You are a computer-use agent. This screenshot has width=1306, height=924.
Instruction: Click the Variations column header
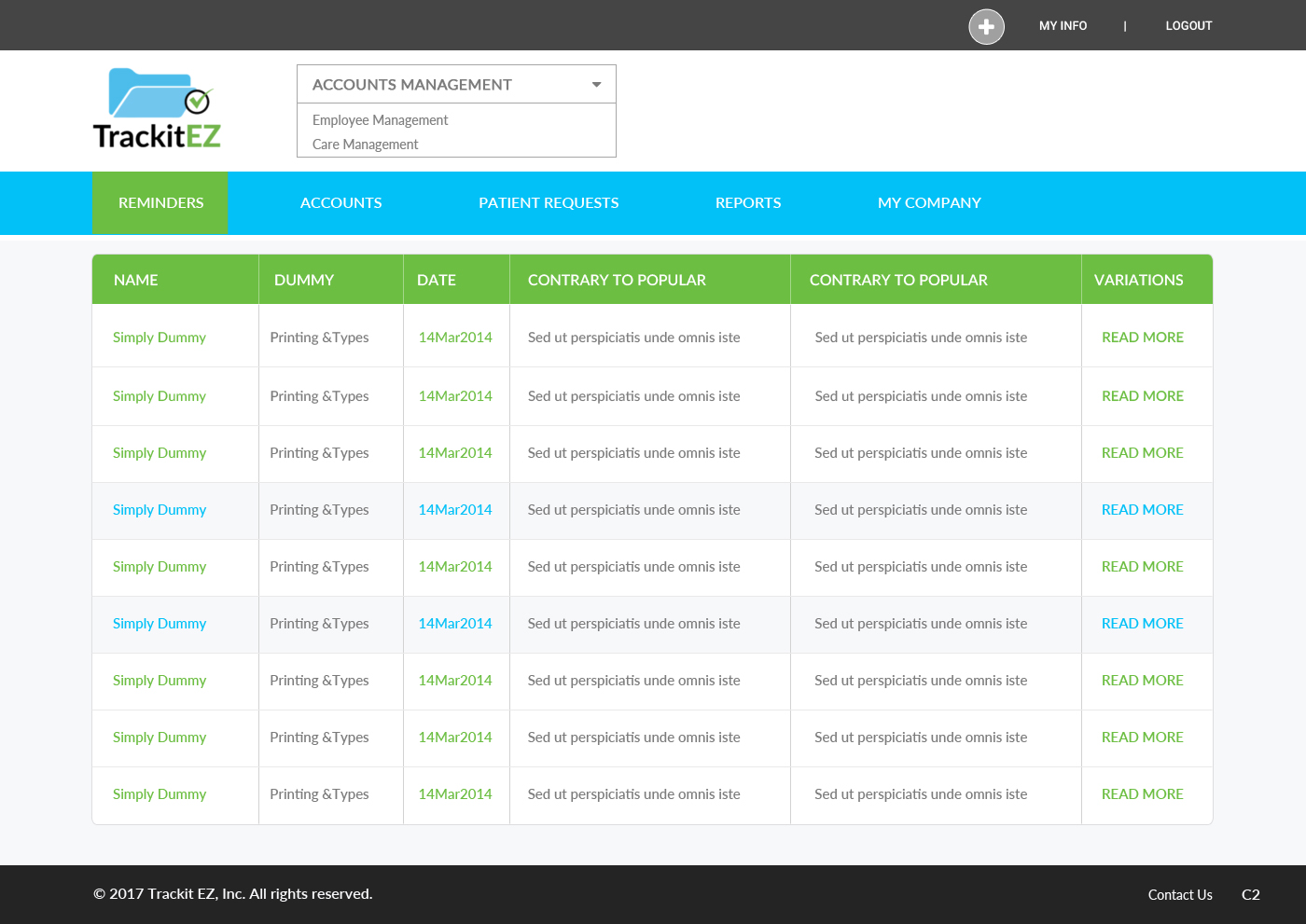point(1138,280)
